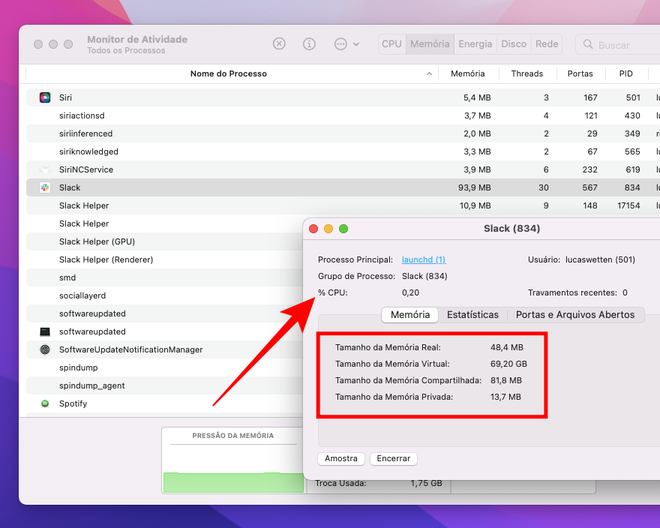Click the Spotify app icon

(x=45, y=404)
